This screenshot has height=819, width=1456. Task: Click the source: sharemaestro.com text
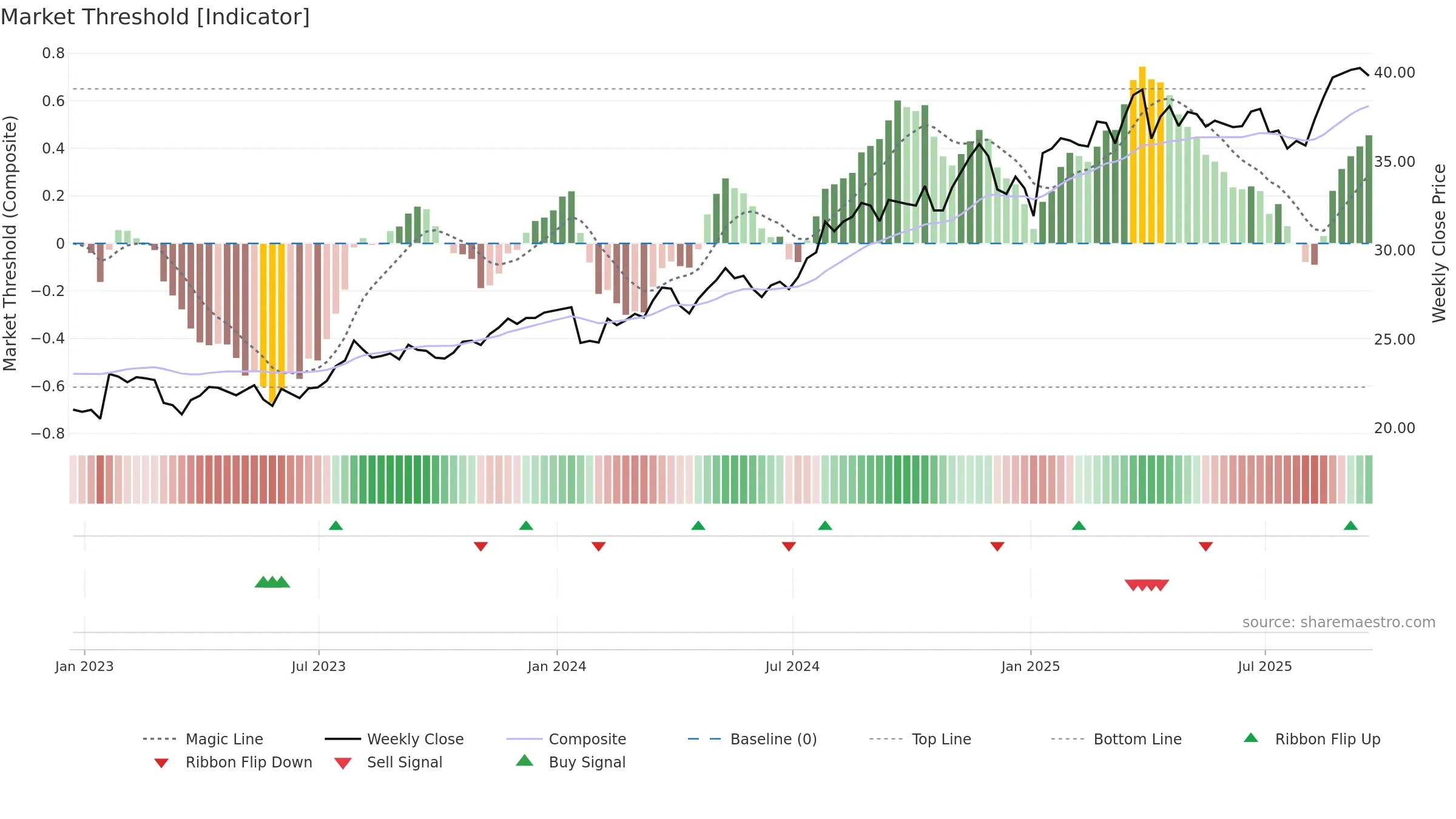coord(1339,622)
